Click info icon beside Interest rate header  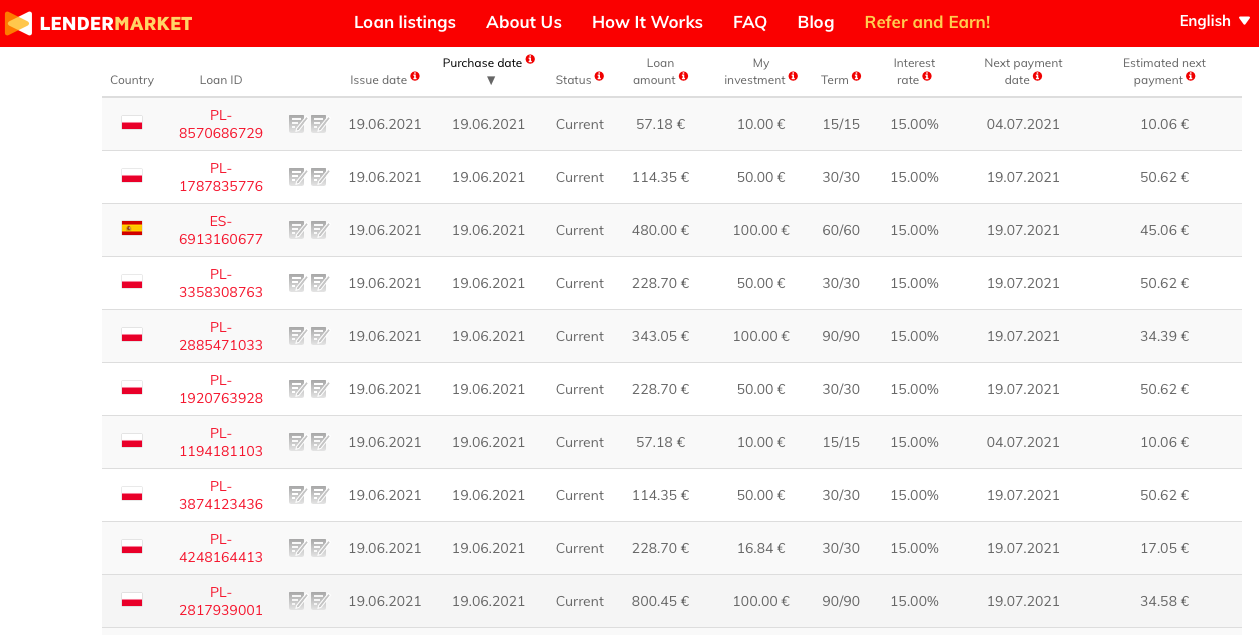tap(927, 76)
